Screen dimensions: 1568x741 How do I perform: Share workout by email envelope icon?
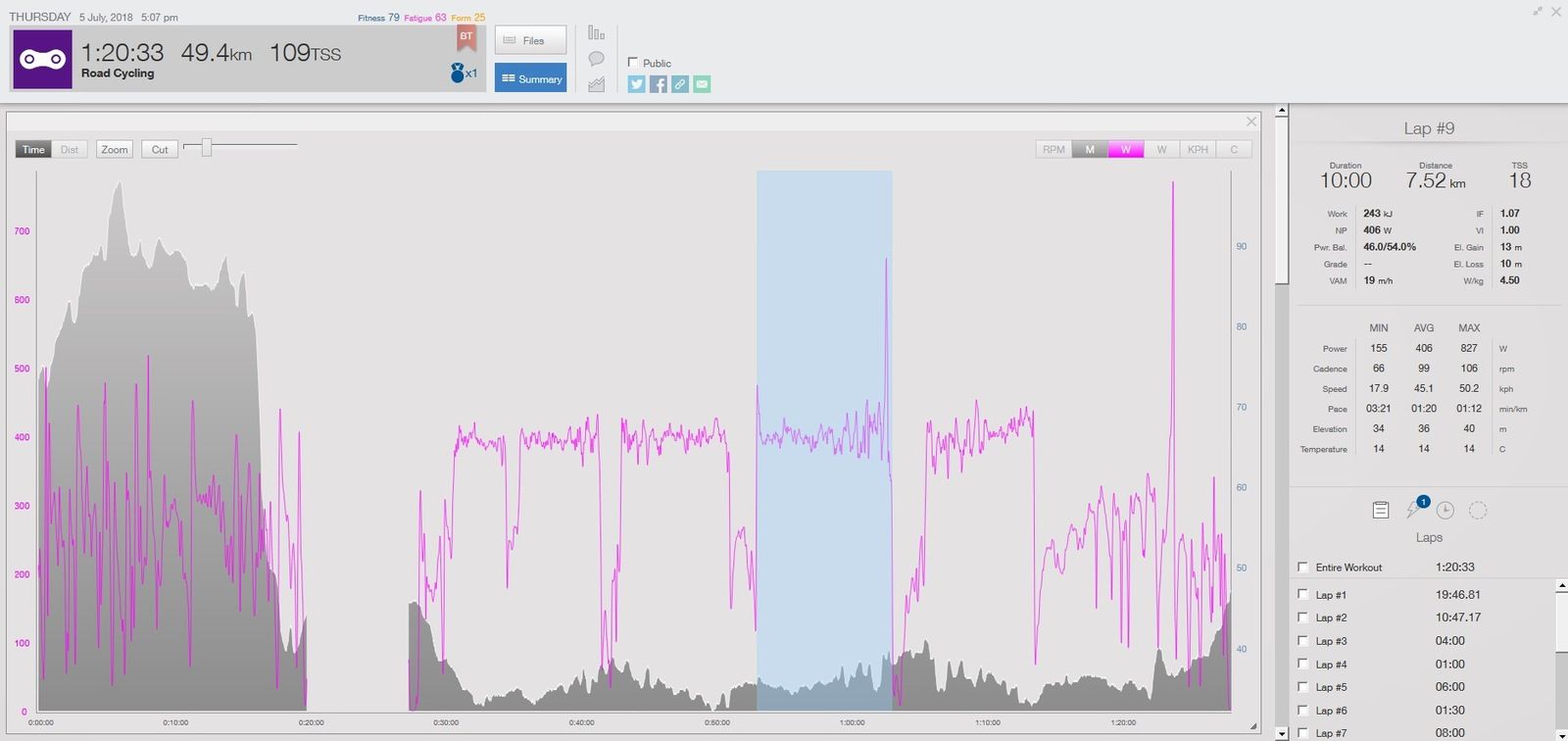coord(702,84)
